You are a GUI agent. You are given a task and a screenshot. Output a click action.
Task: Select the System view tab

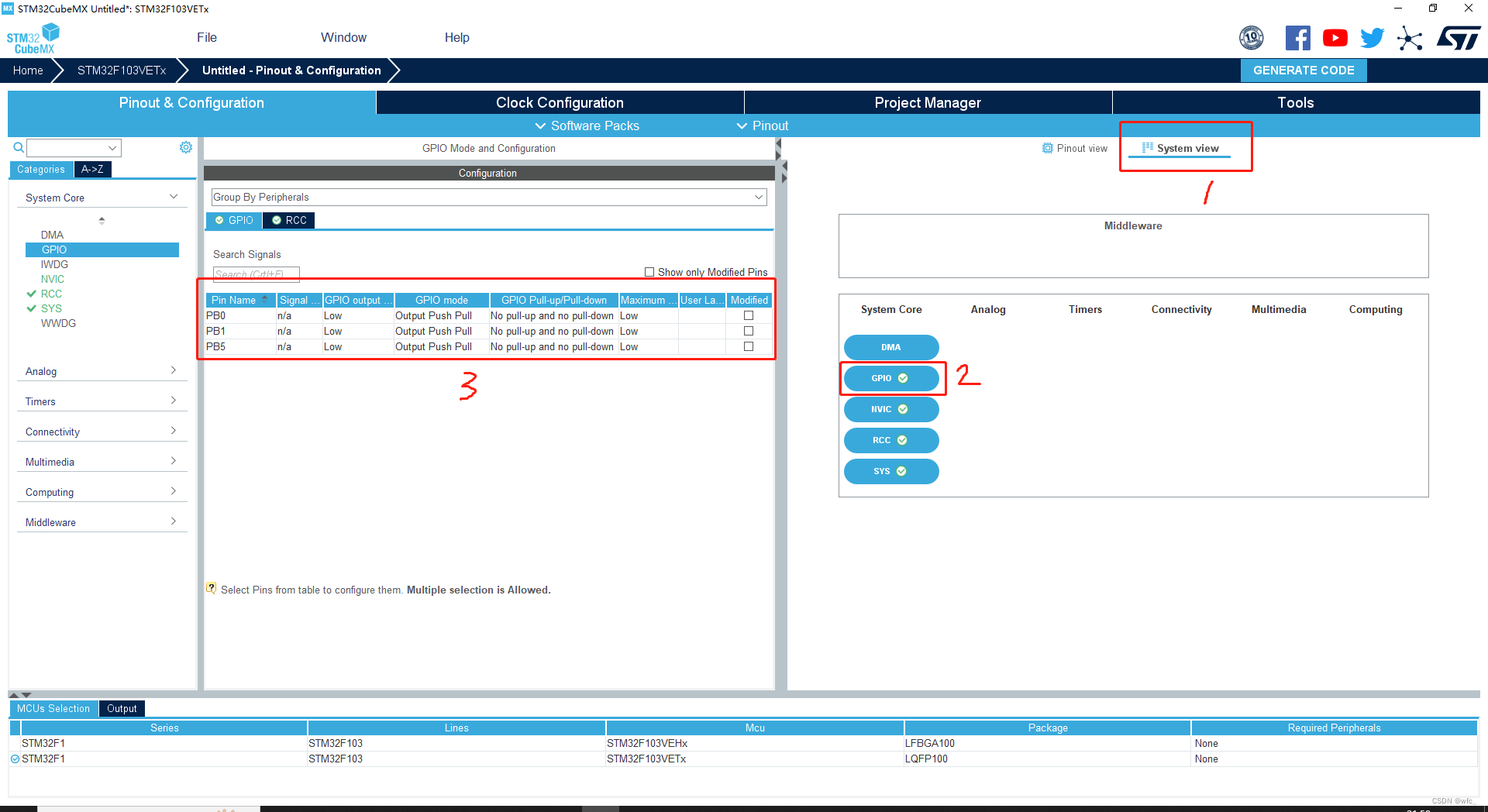click(x=1180, y=148)
